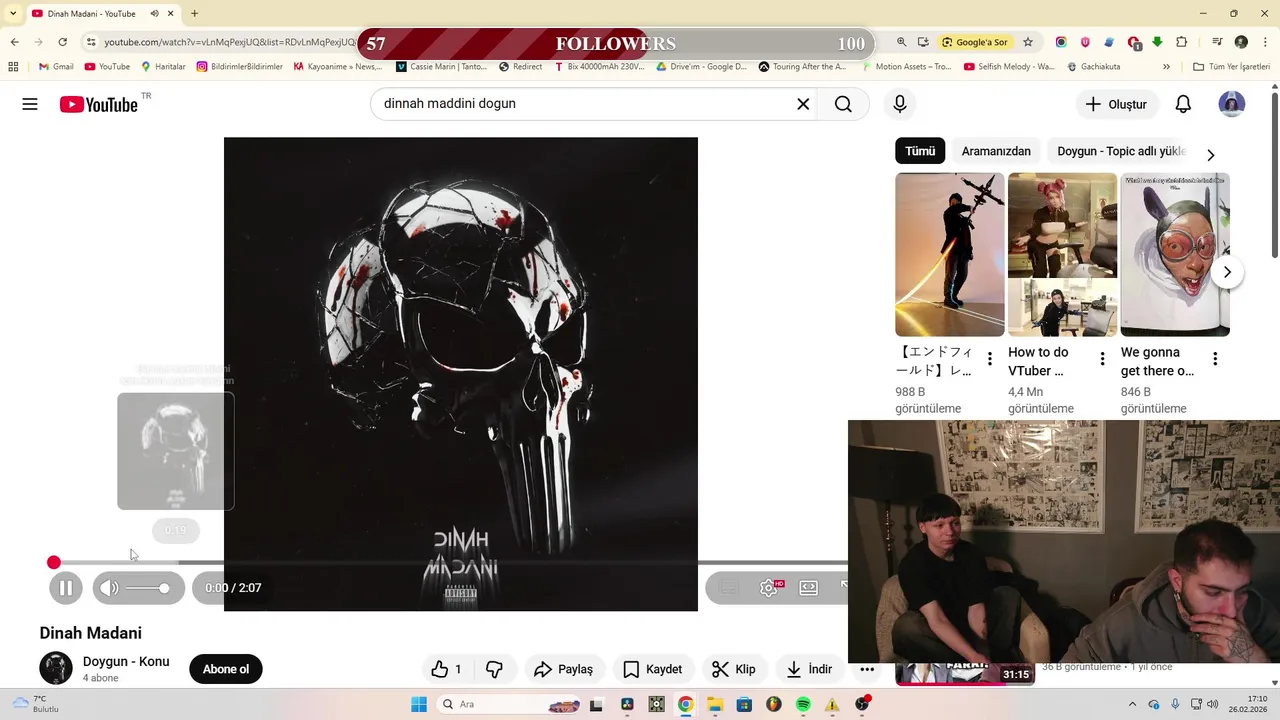This screenshot has width=1280, height=720.
Task: Like the video with thumbs up
Action: pyautogui.click(x=446, y=669)
